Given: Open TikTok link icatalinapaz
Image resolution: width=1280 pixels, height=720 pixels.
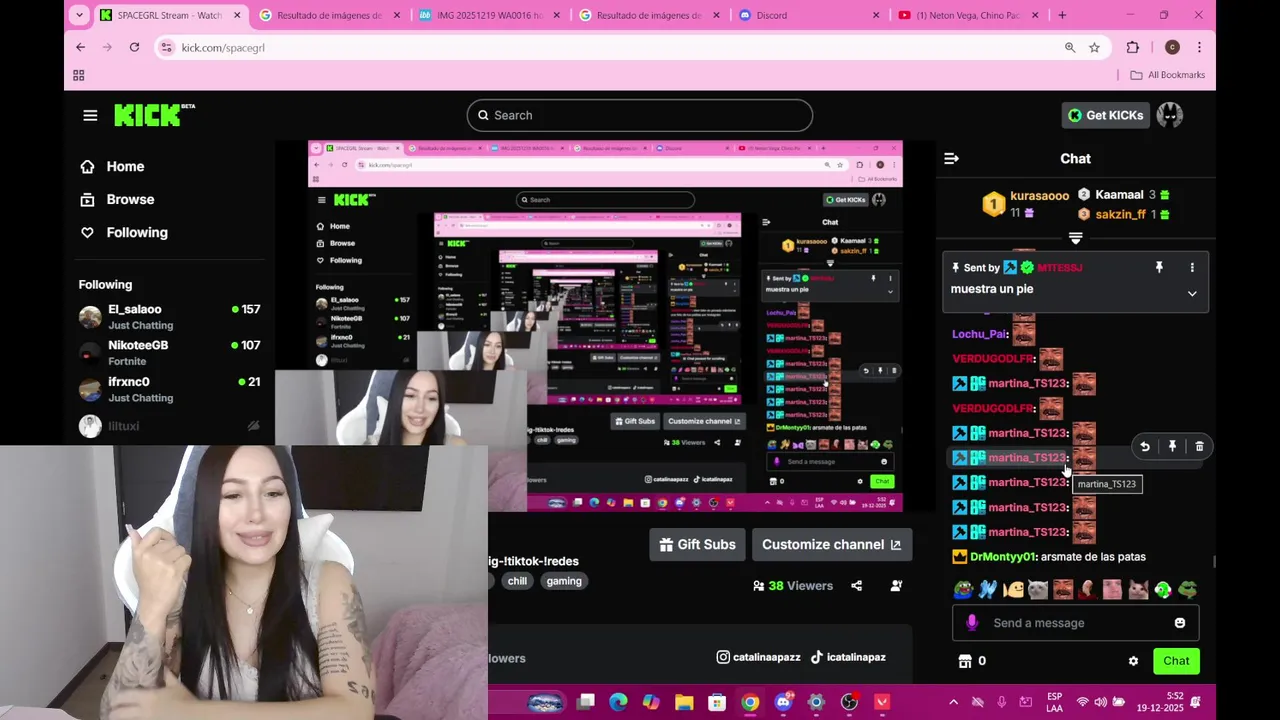Looking at the screenshot, I should click(848, 657).
